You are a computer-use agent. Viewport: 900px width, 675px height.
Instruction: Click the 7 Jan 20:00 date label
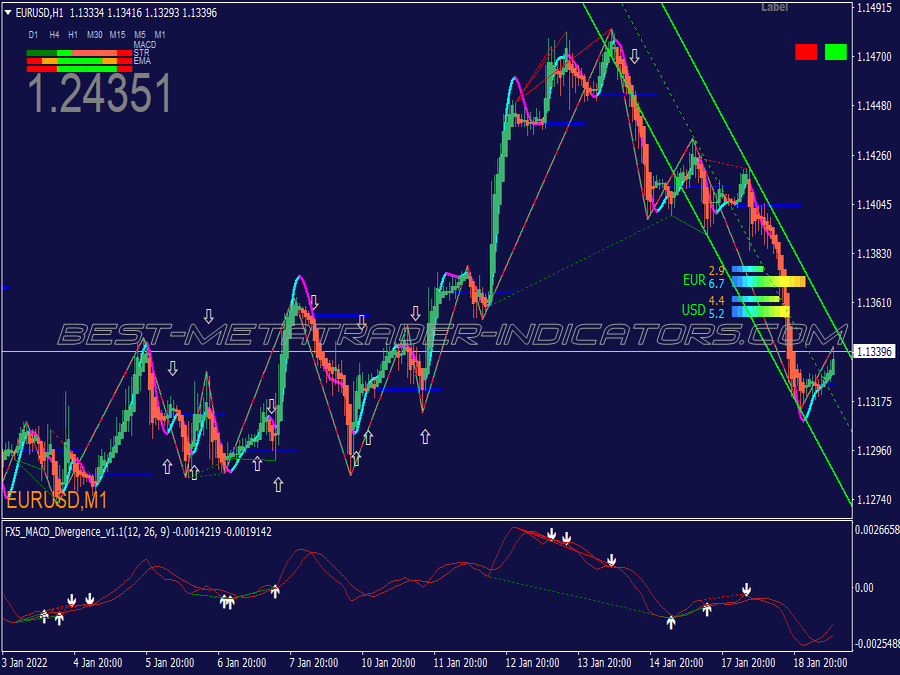314,663
